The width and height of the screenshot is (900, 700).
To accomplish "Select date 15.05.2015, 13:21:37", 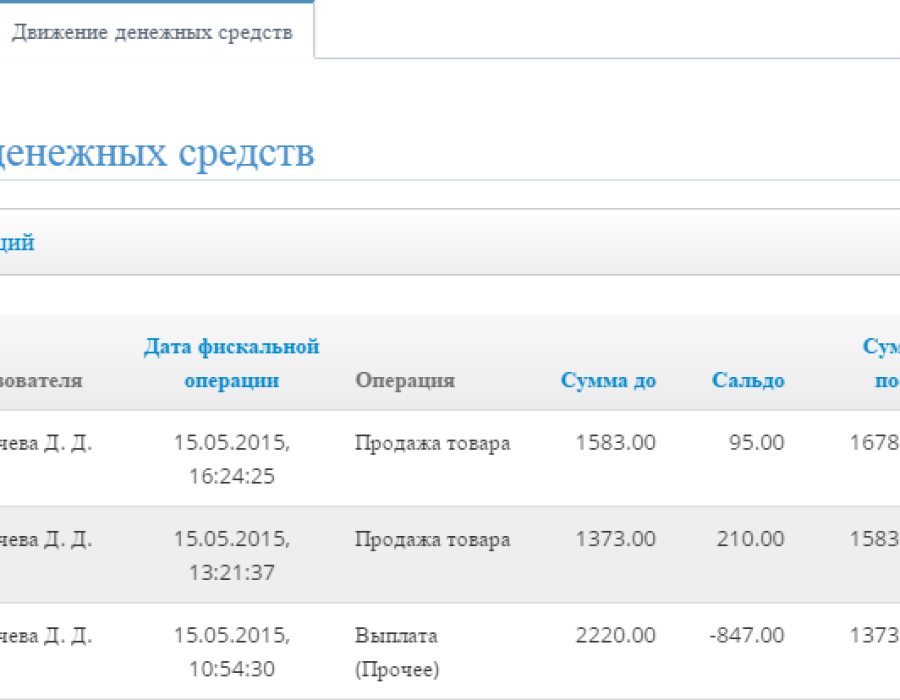I will click(232, 555).
